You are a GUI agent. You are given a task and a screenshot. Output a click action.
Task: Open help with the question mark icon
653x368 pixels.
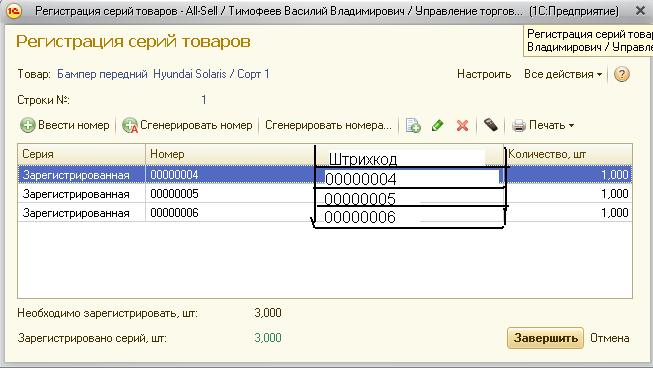[x=621, y=75]
